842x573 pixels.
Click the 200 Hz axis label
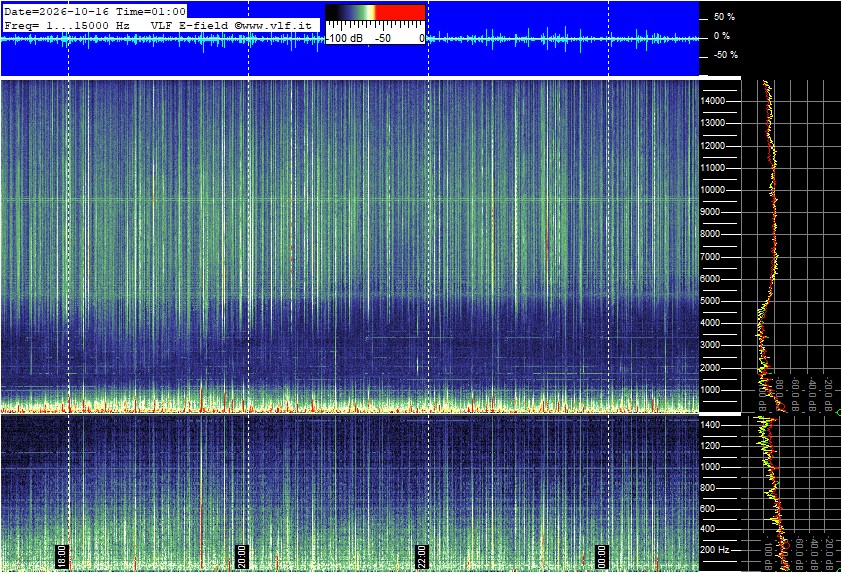coord(715,550)
